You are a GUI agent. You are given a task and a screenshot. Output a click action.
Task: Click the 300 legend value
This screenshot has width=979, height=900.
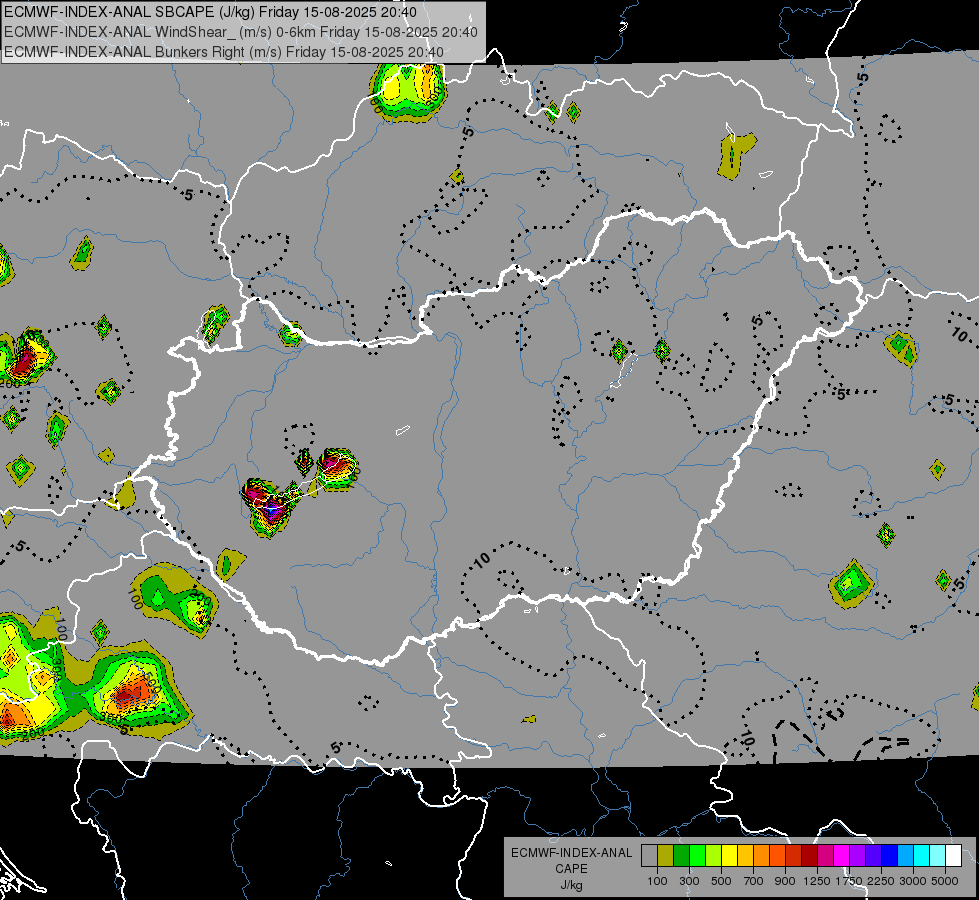(x=689, y=881)
